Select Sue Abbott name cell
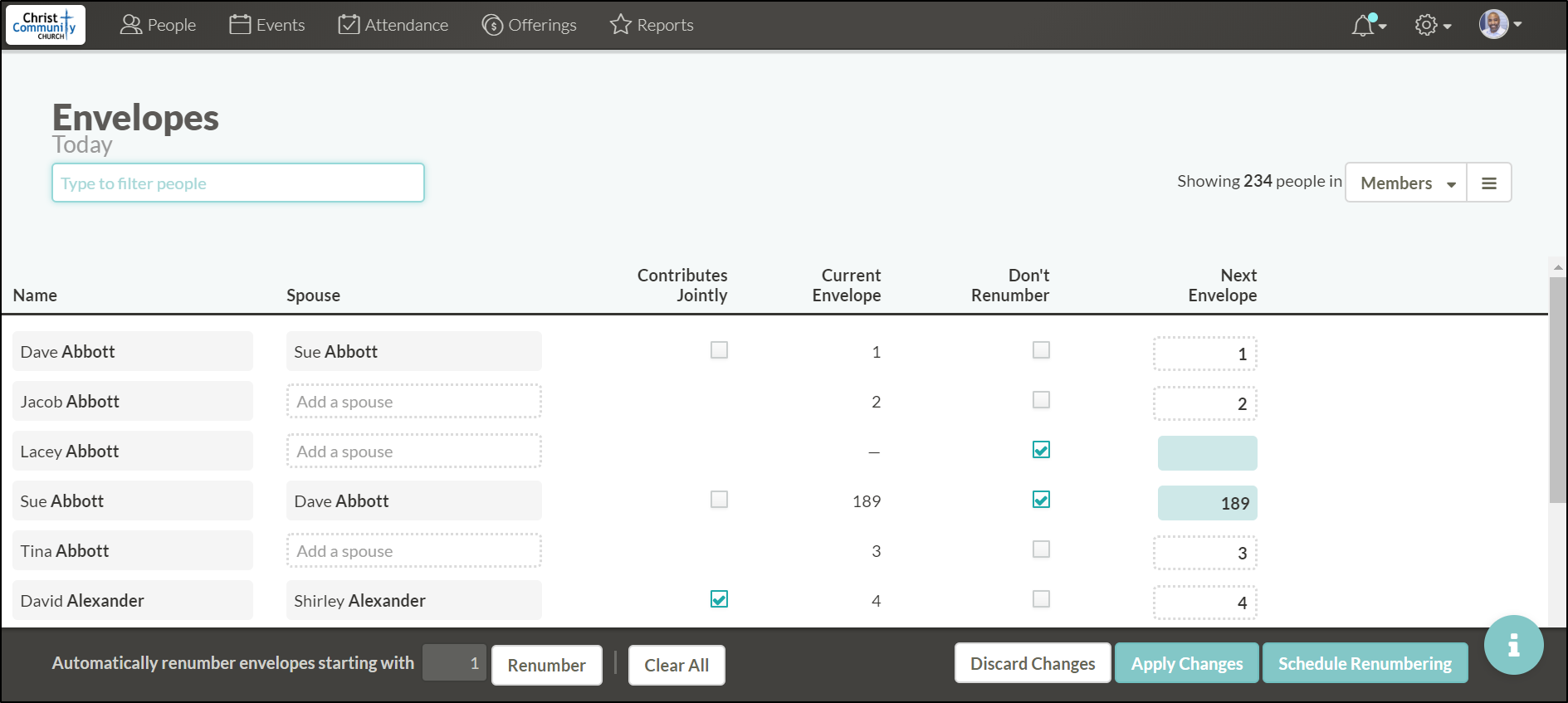This screenshot has width=1568, height=703. pos(133,500)
